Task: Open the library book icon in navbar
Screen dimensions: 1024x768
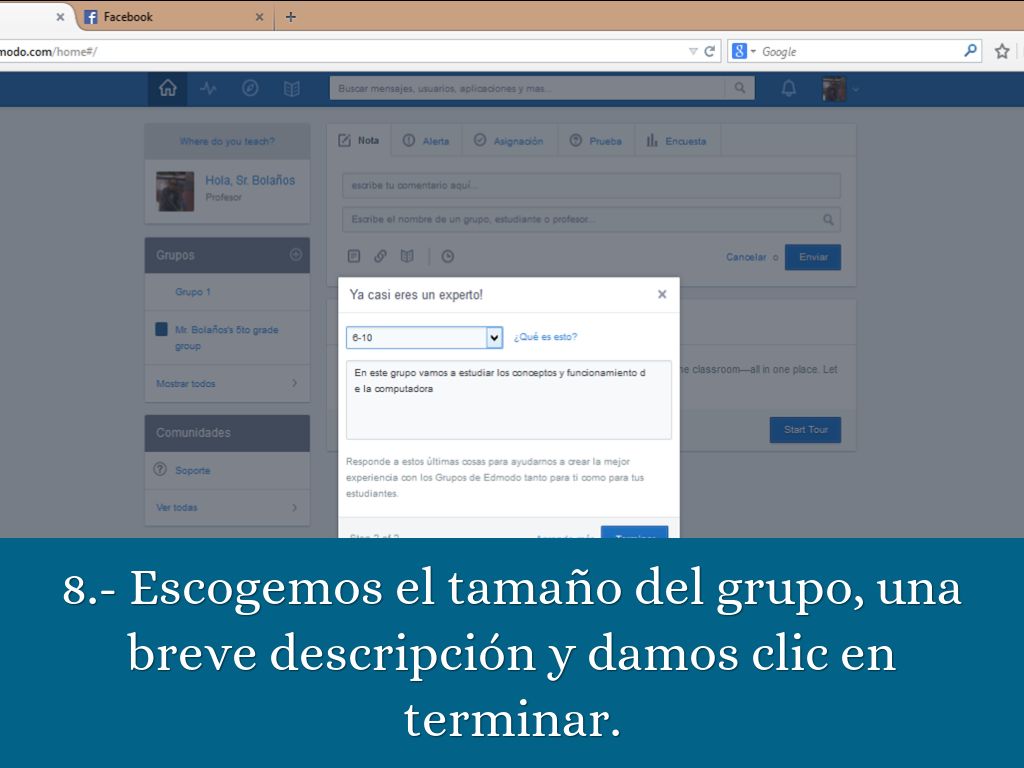Action: (x=291, y=89)
